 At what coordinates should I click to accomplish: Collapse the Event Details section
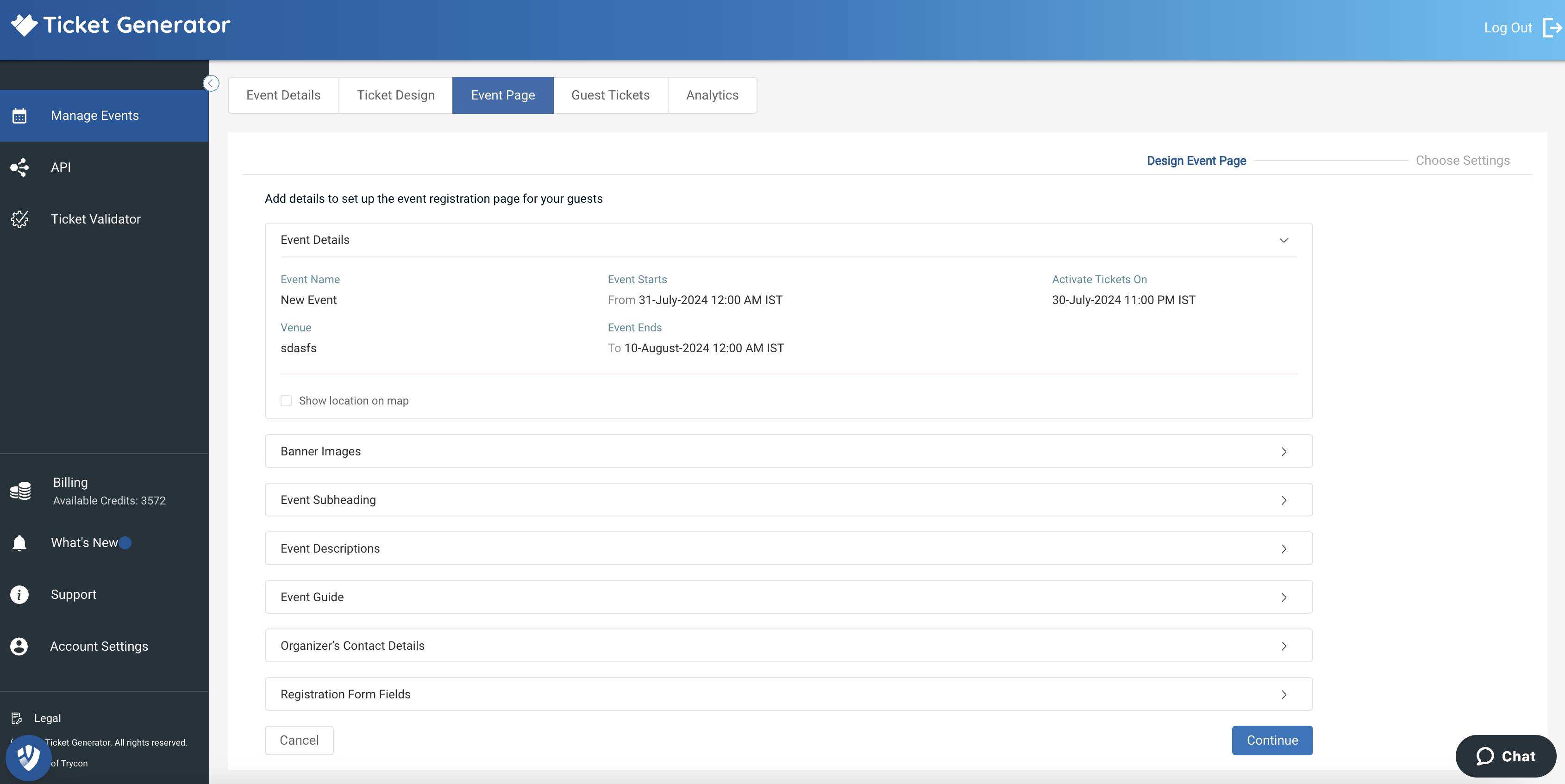1283,240
